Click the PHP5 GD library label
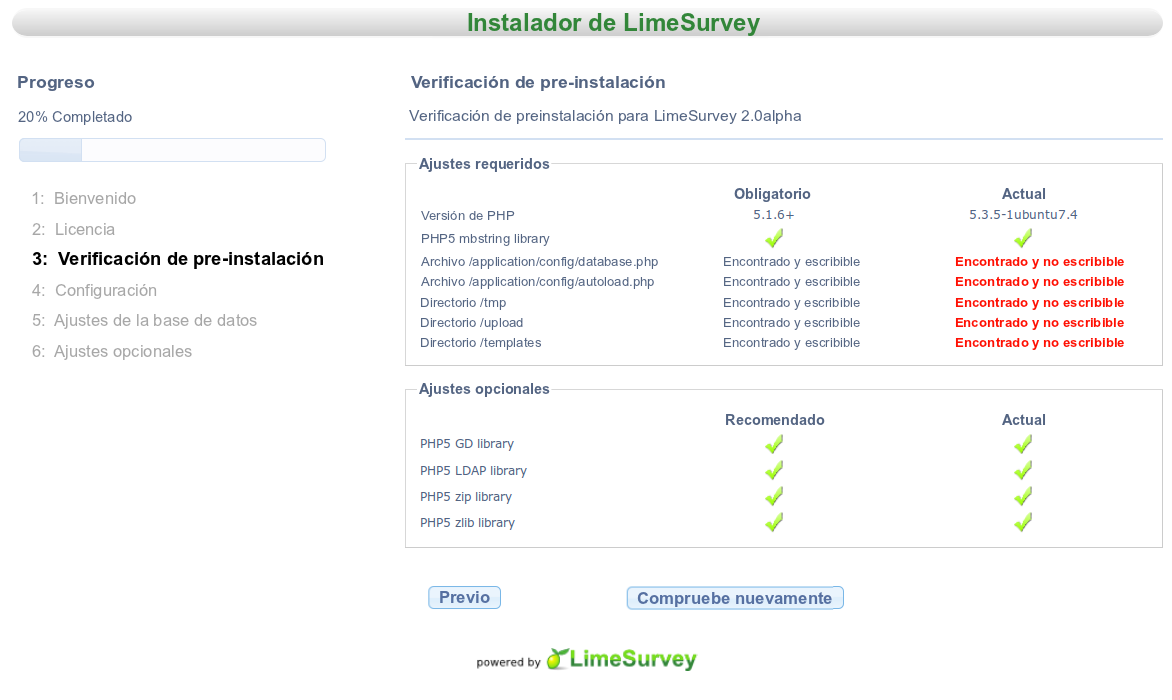Image resolution: width=1172 pixels, height=700 pixels. (467, 444)
